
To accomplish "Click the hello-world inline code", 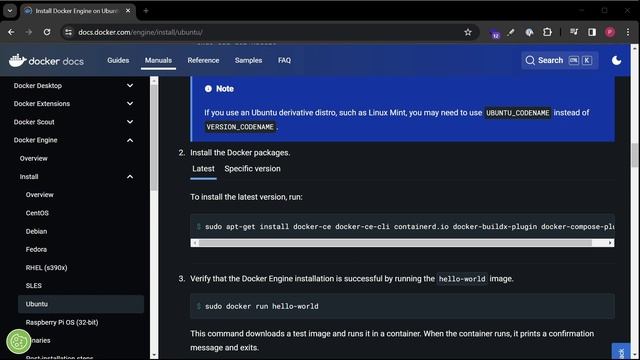I will tap(462, 279).
